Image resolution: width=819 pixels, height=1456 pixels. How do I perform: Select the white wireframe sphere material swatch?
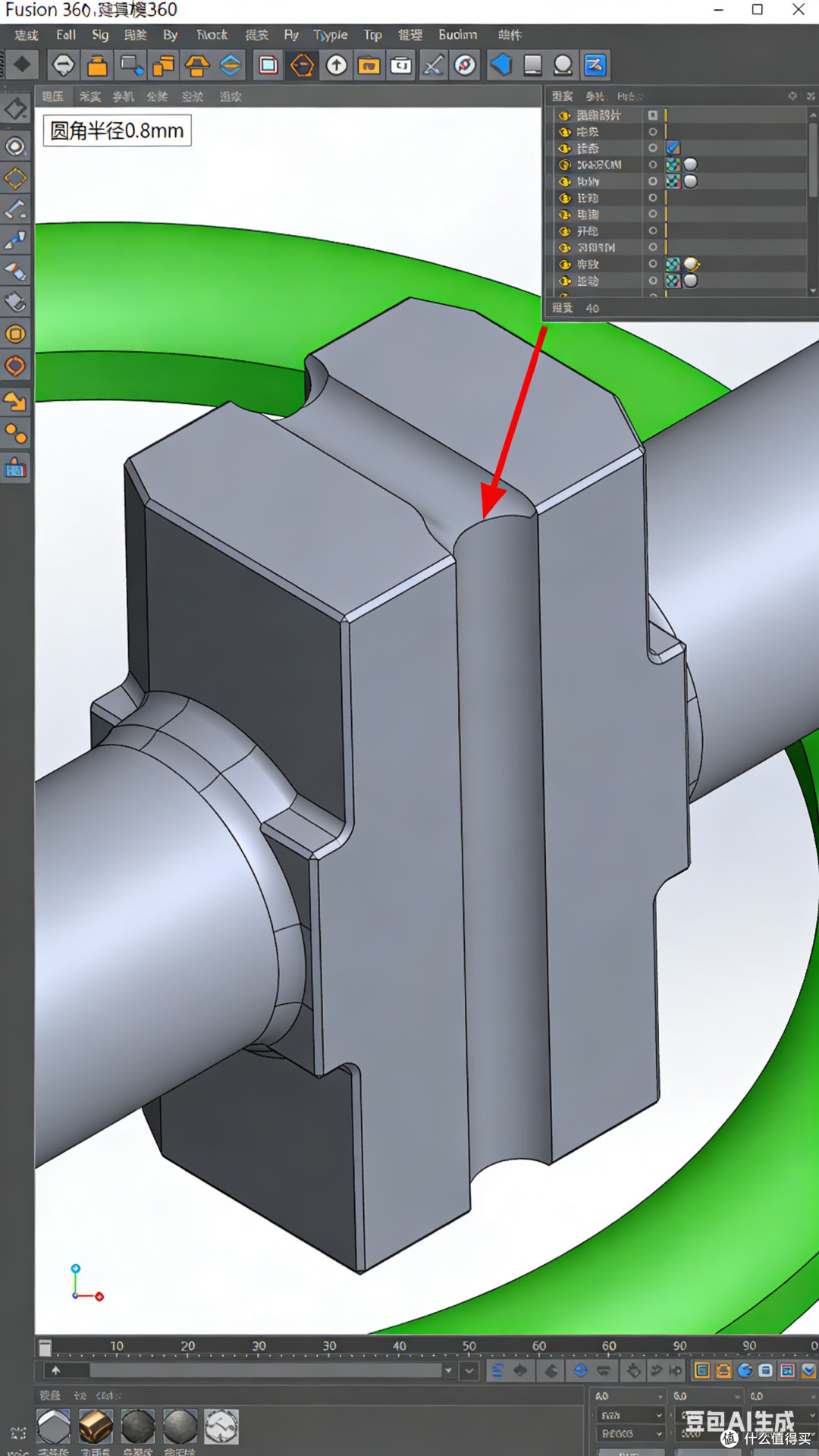[x=221, y=1427]
